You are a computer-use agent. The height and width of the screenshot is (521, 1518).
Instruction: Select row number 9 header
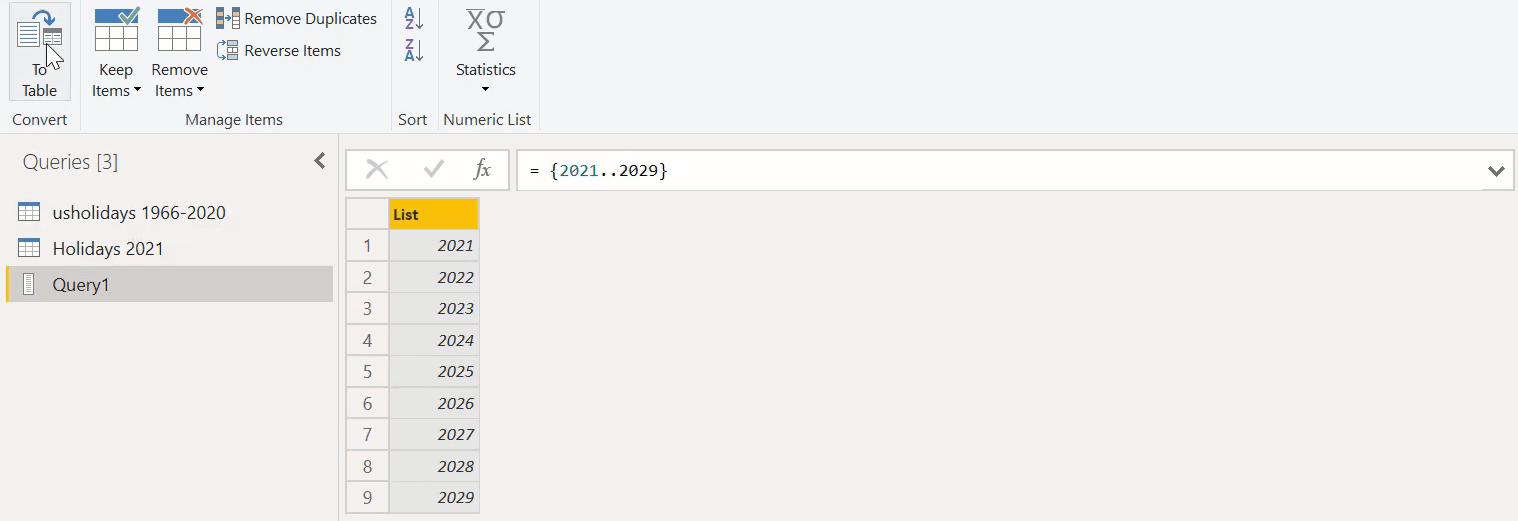[x=367, y=498]
